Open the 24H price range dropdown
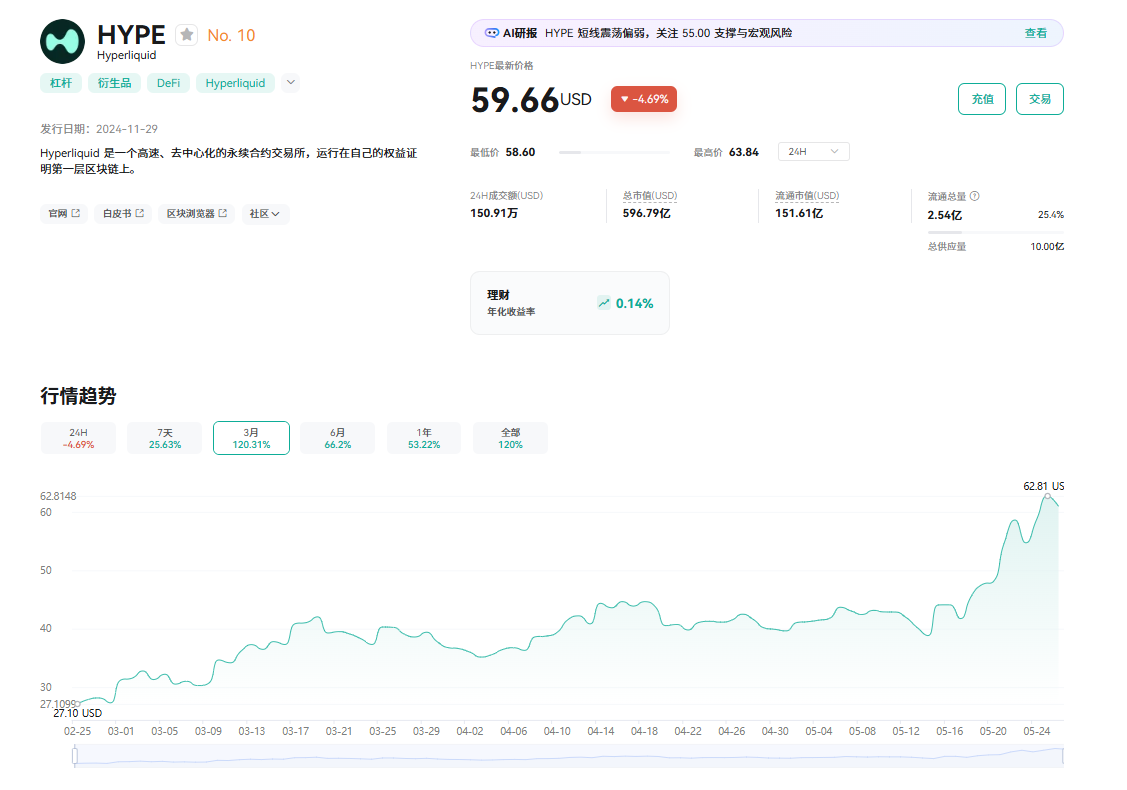The width and height of the screenshot is (1127, 790). tap(814, 152)
